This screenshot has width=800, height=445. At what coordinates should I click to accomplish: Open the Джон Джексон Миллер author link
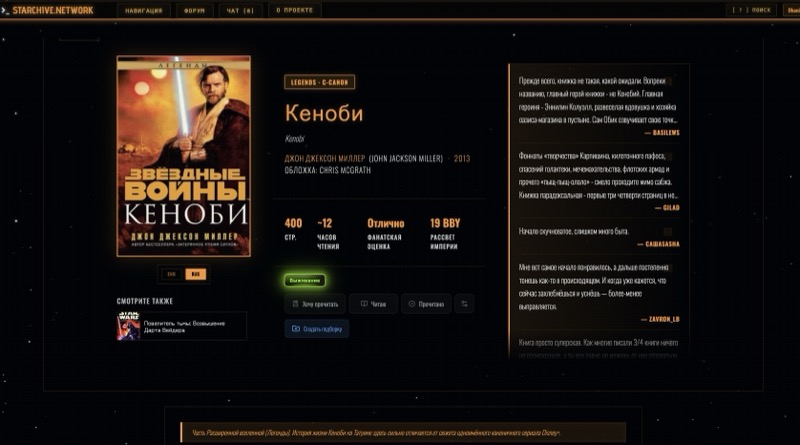point(325,159)
